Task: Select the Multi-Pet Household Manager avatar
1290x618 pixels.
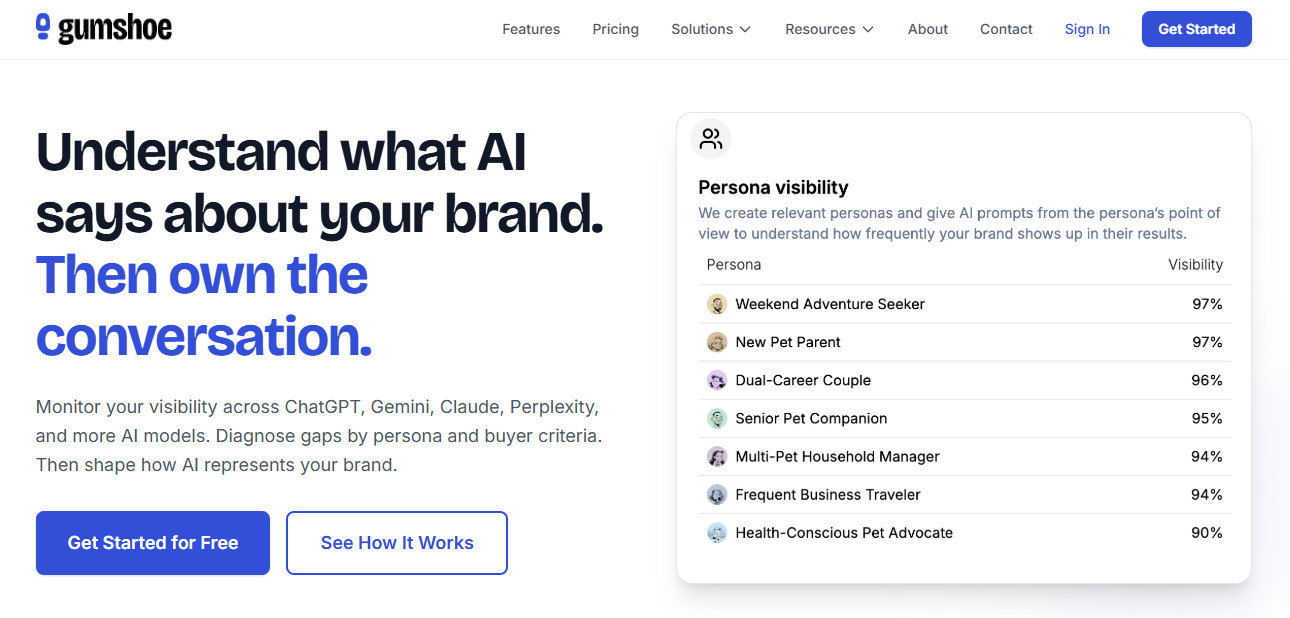Action: (x=718, y=456)
